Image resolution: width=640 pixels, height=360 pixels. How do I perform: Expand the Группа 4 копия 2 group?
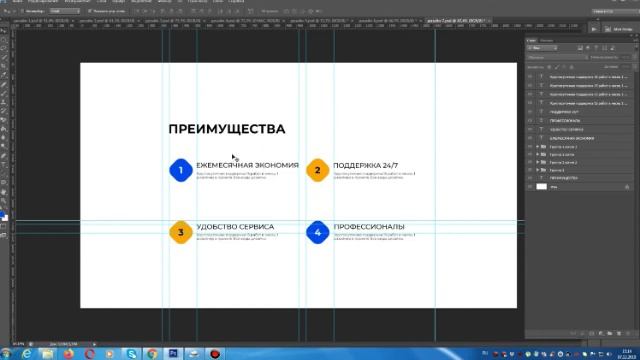coord(538,147)
